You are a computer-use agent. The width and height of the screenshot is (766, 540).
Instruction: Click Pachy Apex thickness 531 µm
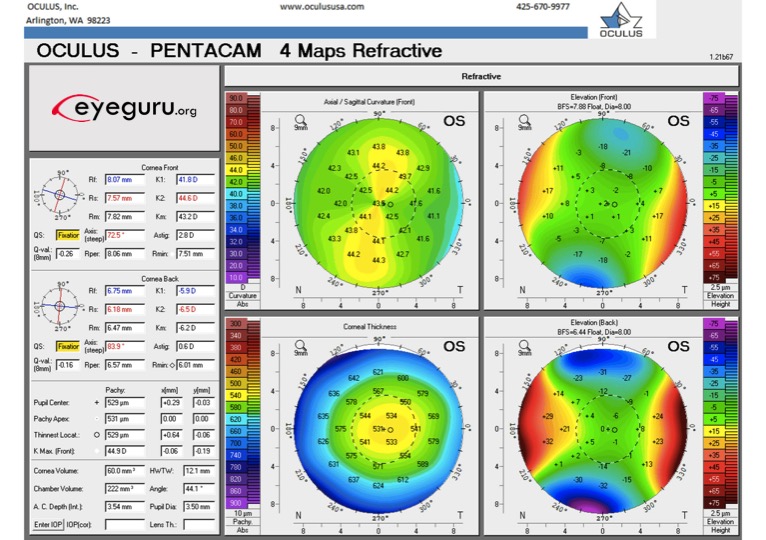coord(125,419)
